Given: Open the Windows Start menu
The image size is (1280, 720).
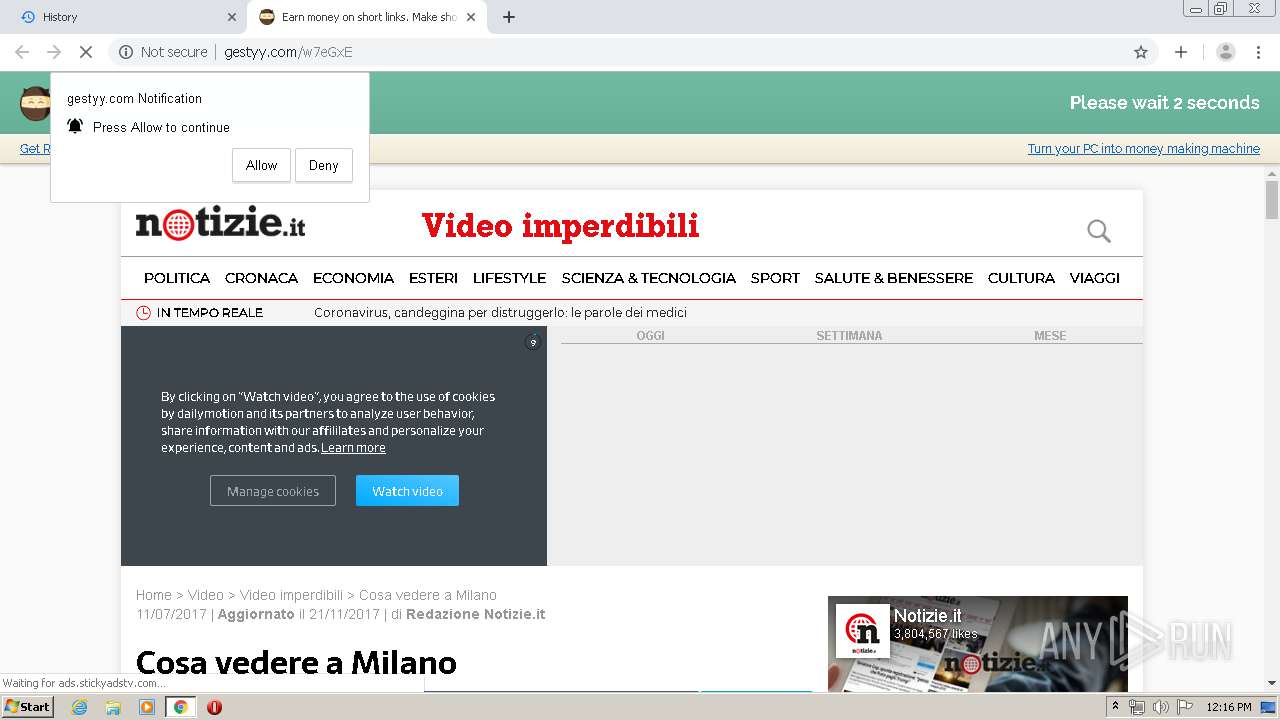Looking at the screenshot, I should (28, 706).
